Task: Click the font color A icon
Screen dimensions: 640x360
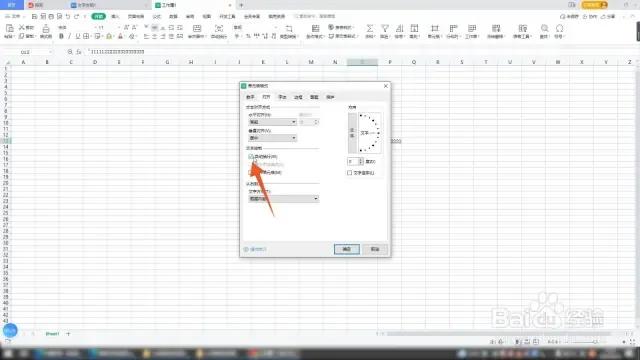Action: coord(120,36)
